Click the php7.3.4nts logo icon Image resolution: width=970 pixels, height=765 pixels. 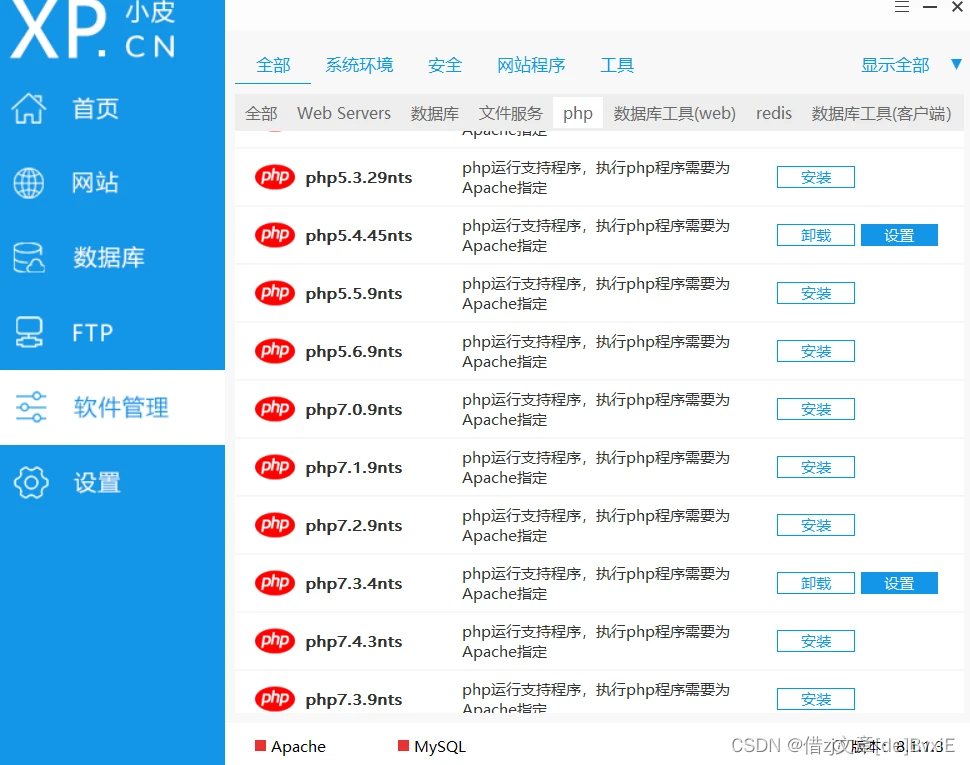275,583
